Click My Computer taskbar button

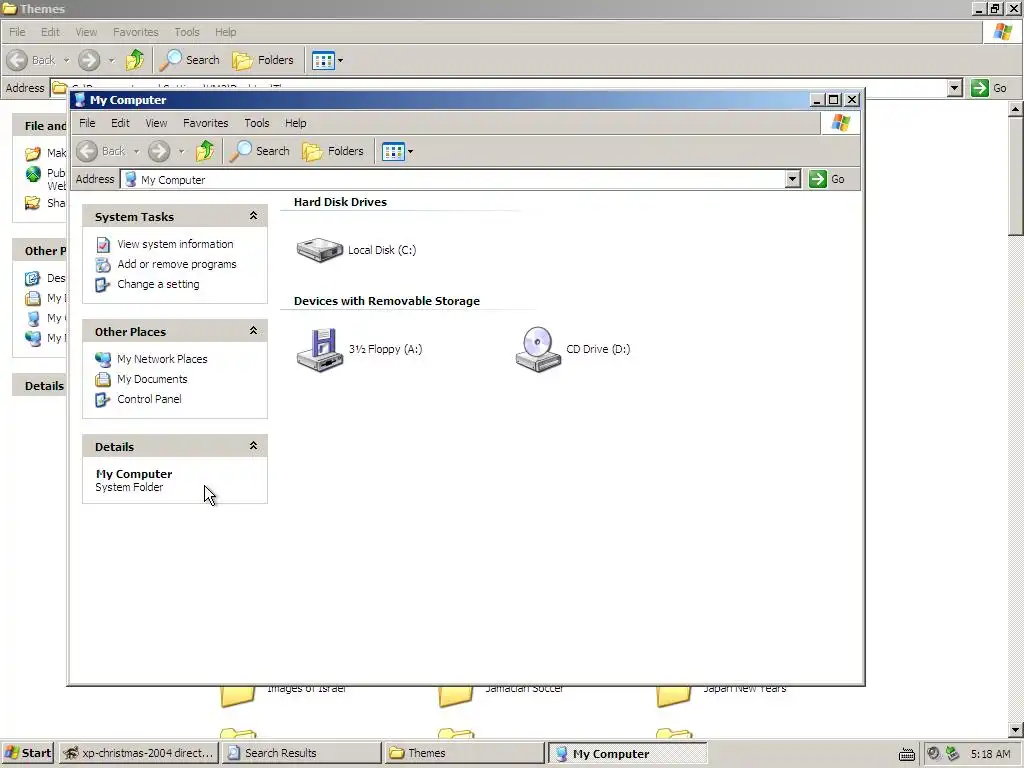click(x=627, y=753)
